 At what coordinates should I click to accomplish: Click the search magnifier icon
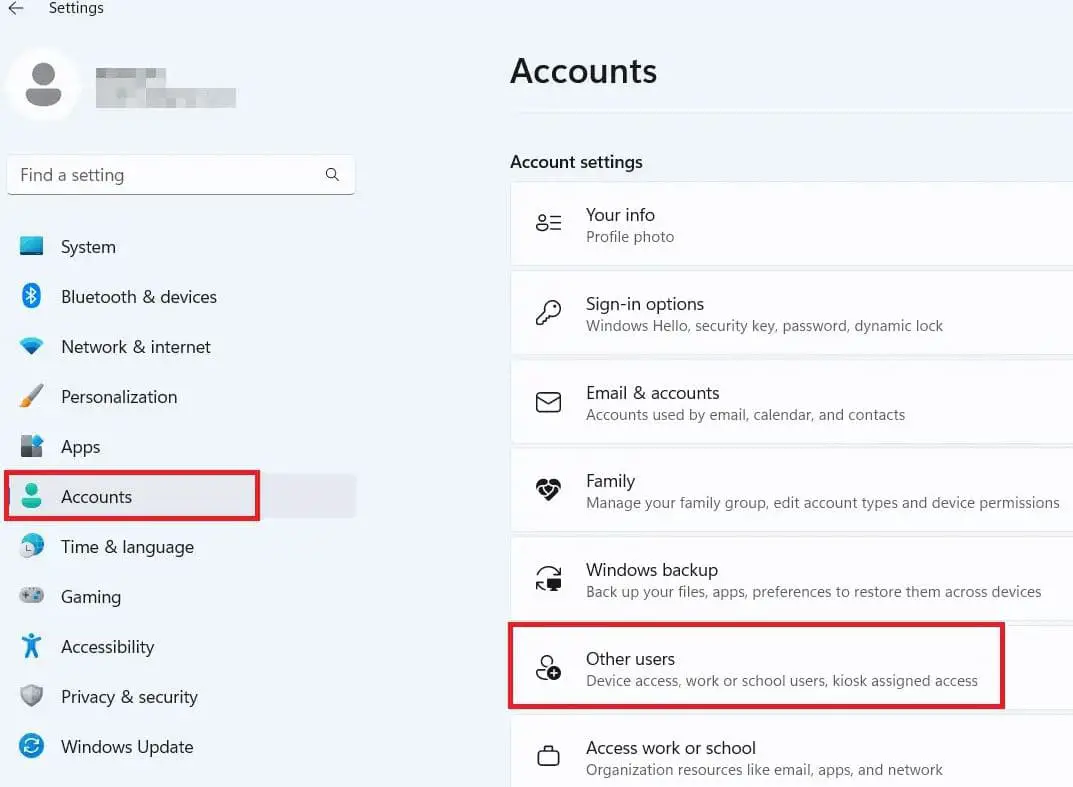coord(332,175)
